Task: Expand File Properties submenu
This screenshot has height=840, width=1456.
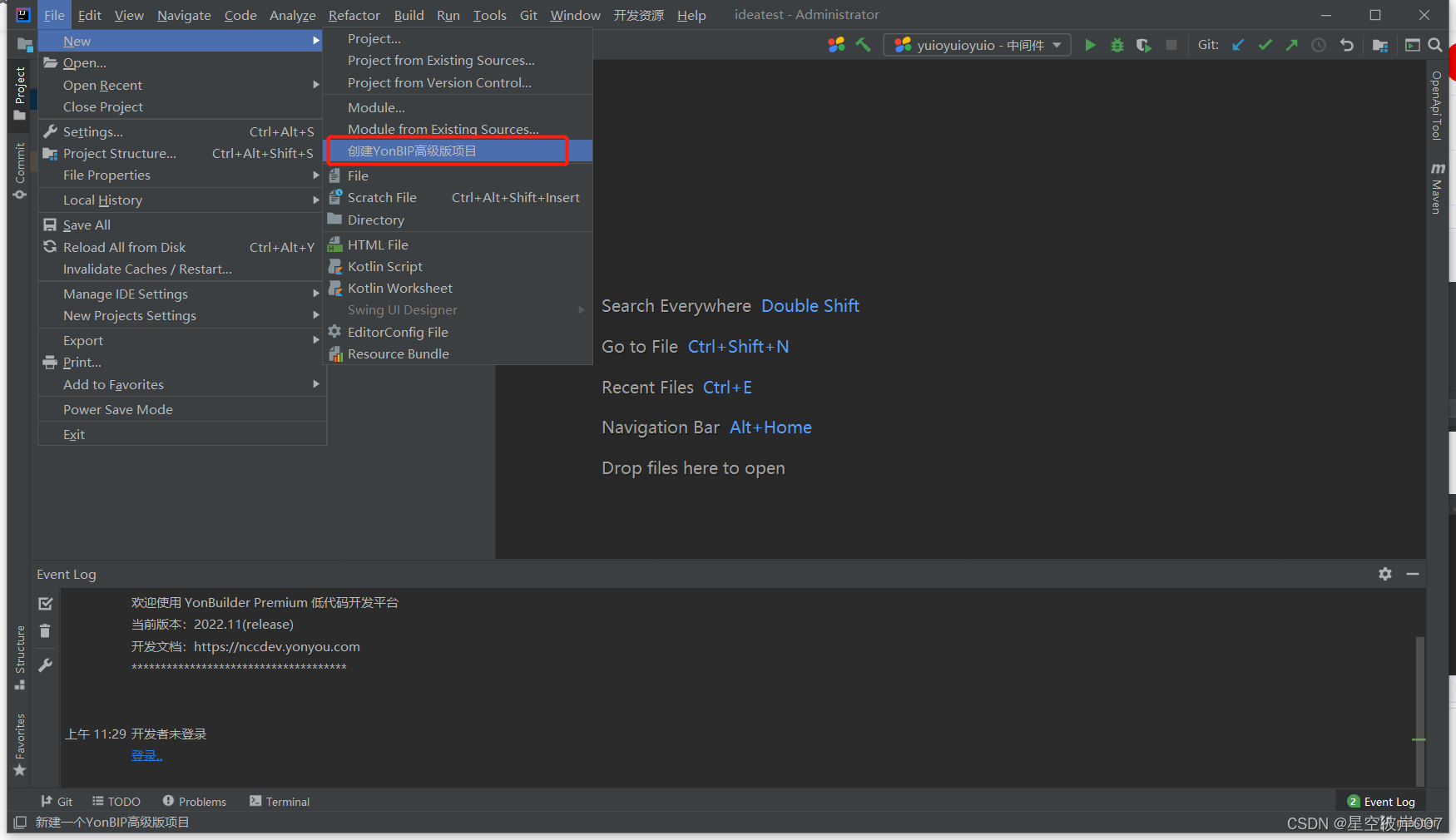Action: [181, 175]
